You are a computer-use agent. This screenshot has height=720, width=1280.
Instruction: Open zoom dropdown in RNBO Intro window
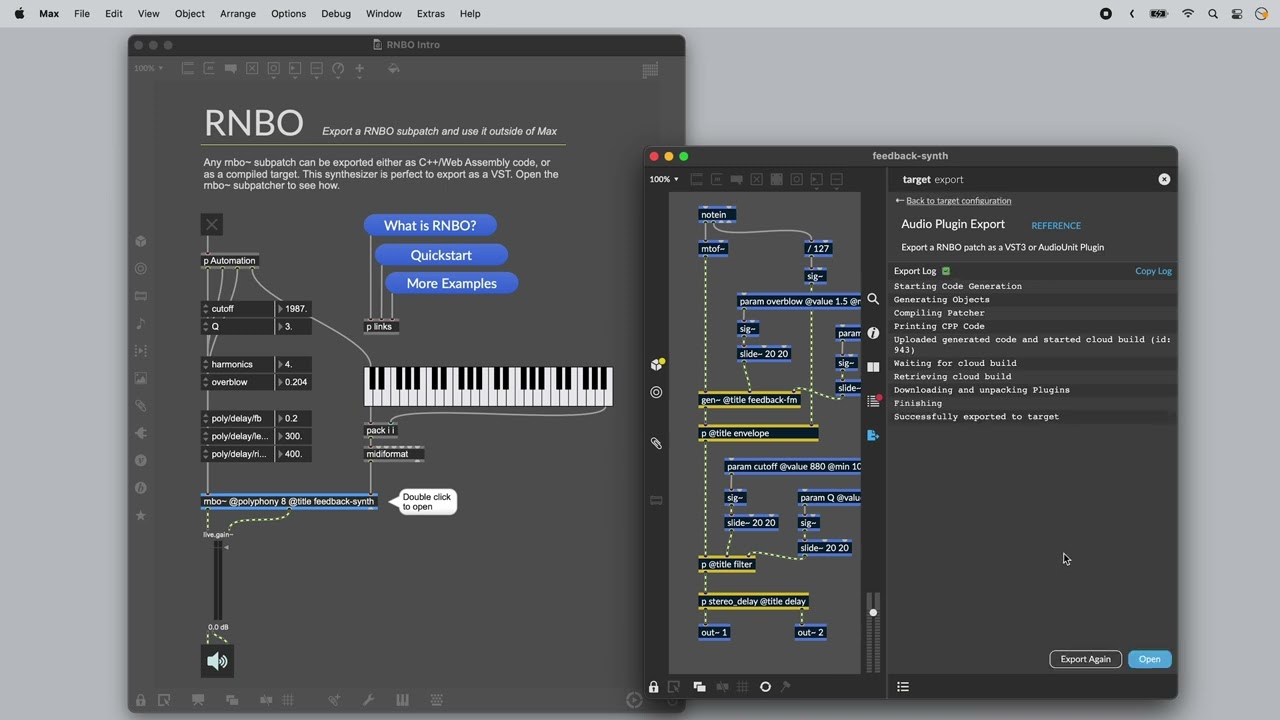click(x=148, y=69)
